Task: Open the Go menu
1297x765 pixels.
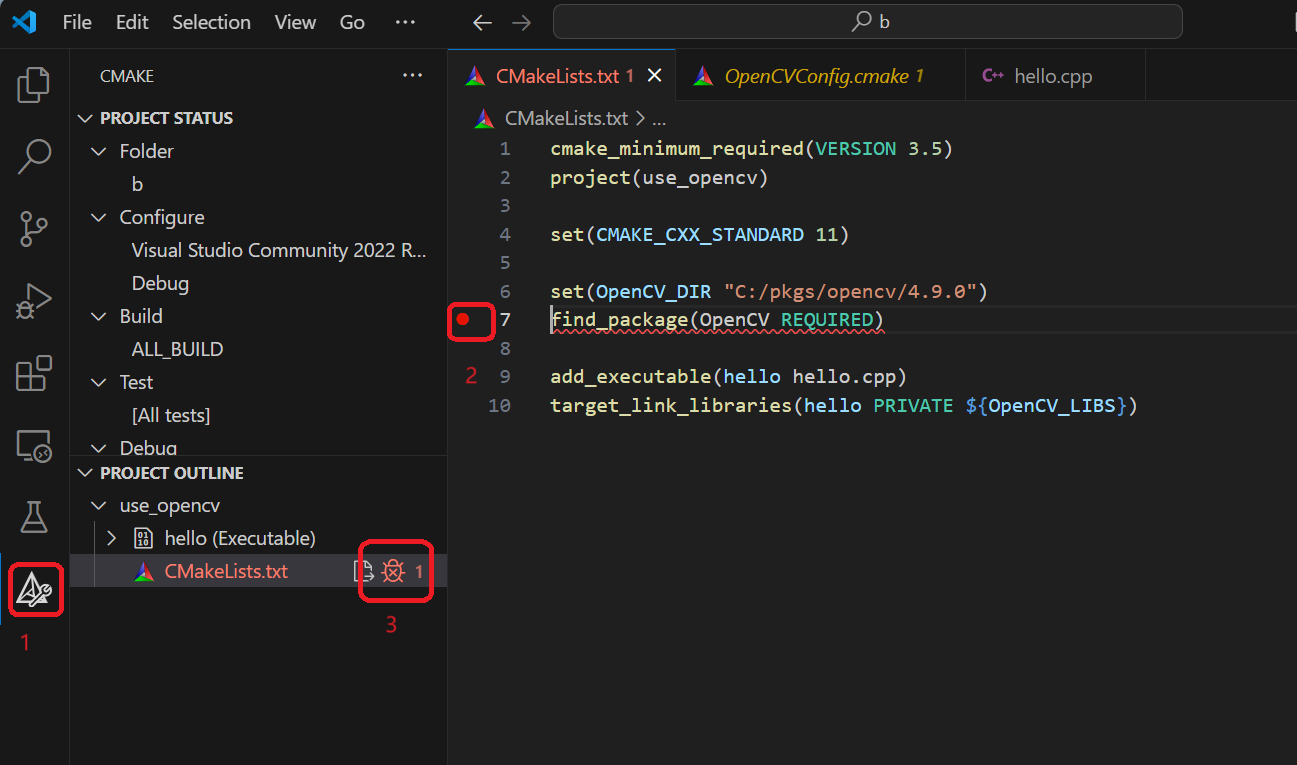Action: [x=352, y=22]
